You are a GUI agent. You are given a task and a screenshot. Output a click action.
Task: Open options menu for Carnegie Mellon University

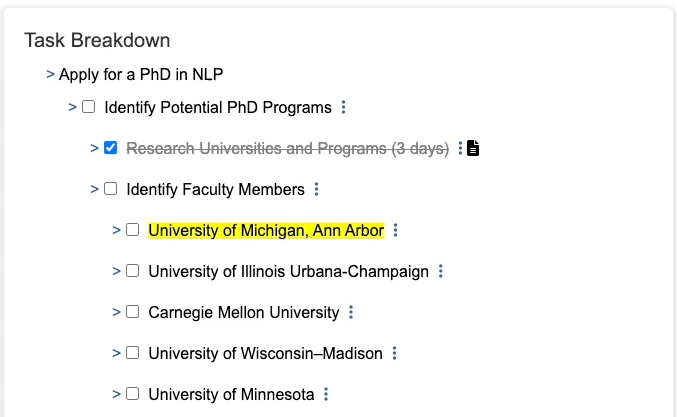click(x=351, y=312)
